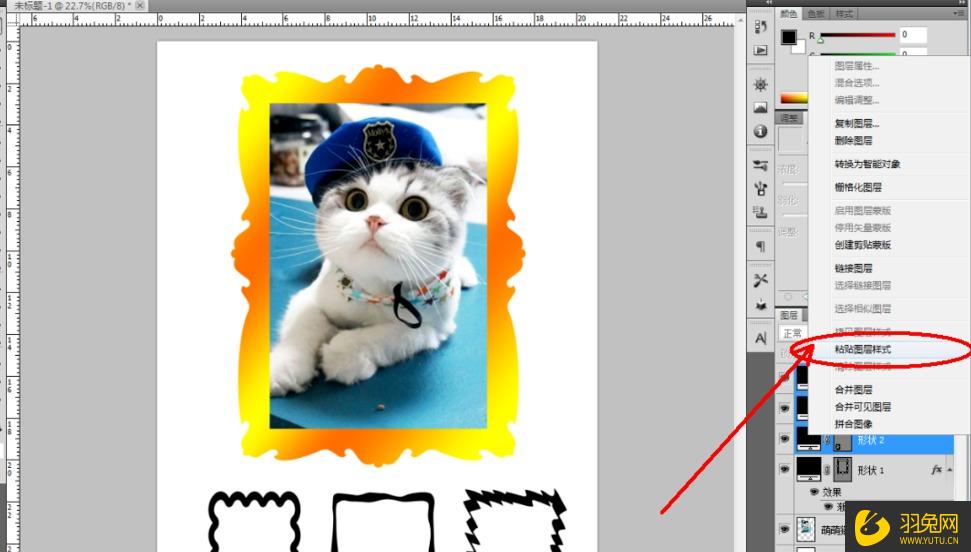Open the Info panel icon
Viewport: 971px width, 552px height.
760,131
